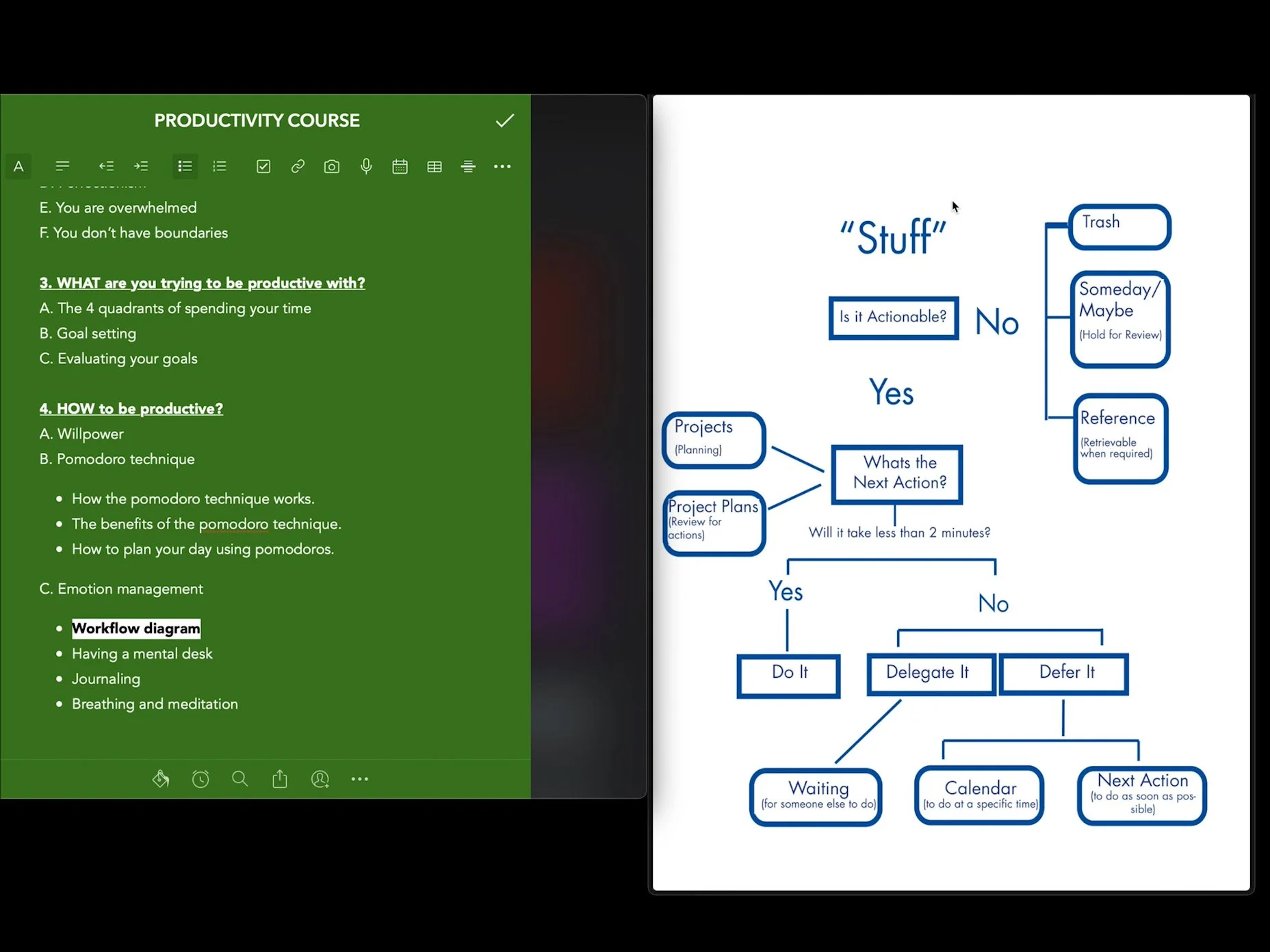
Task: Click the line 'A. Willpower'
Action: (81, 434)
